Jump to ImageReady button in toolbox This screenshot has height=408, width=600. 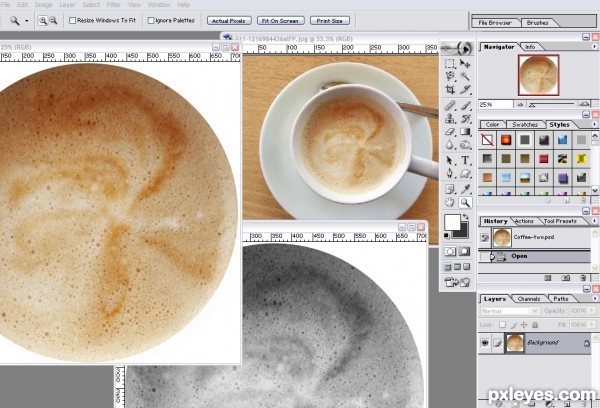[457, 282]
